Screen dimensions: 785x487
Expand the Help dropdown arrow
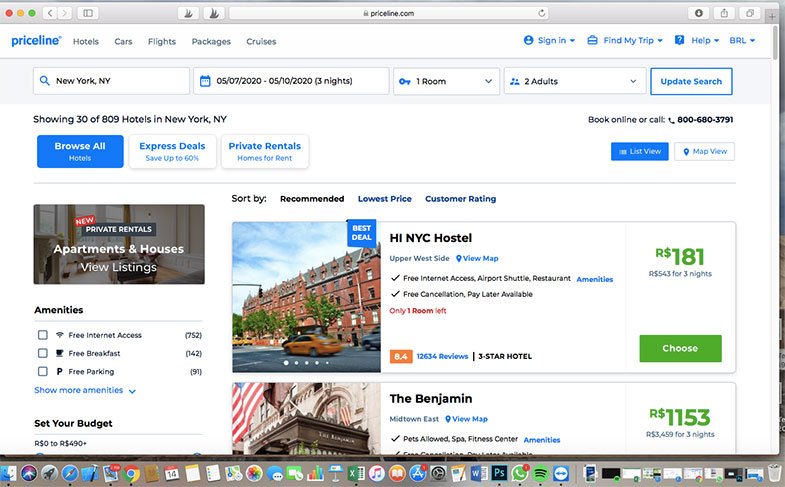(716, 41)
